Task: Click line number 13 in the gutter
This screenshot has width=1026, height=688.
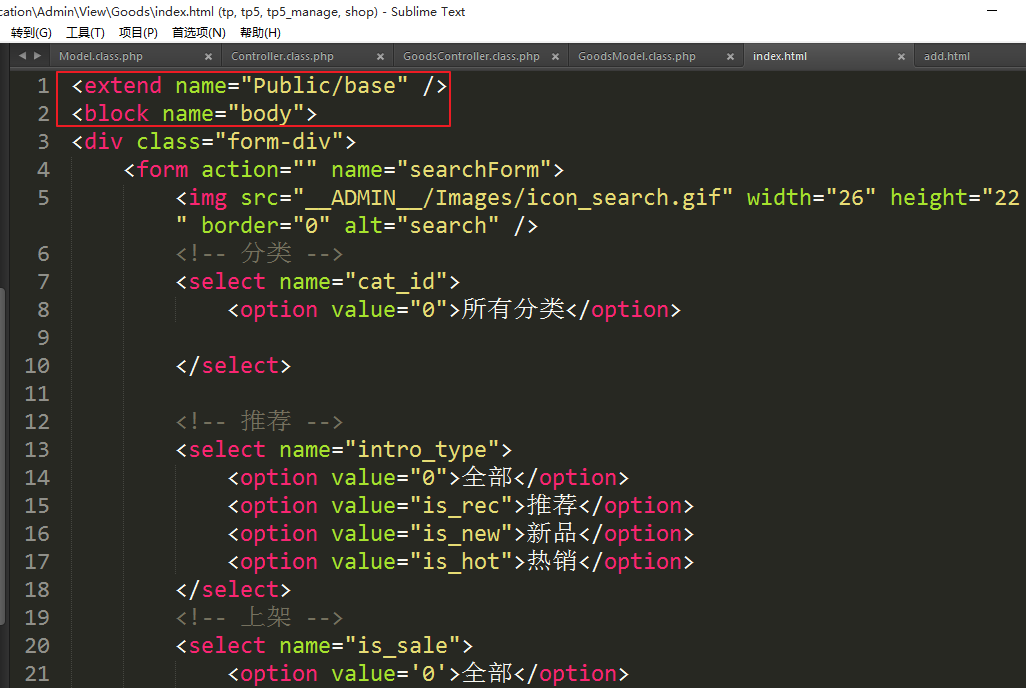Action: 37,450
